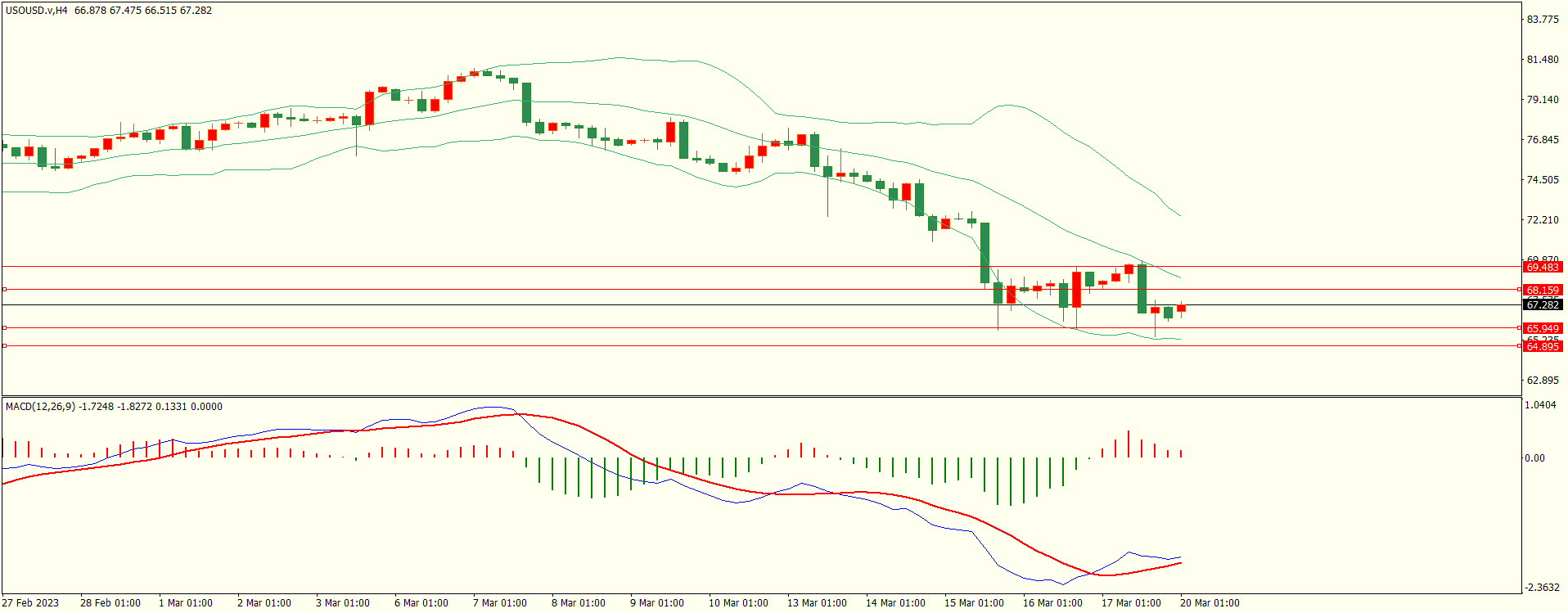Image resolution: width=1568 pixels, height=613 pixels.
Task: Click the 76.845 price scale value
Action: pos(1543,139)
